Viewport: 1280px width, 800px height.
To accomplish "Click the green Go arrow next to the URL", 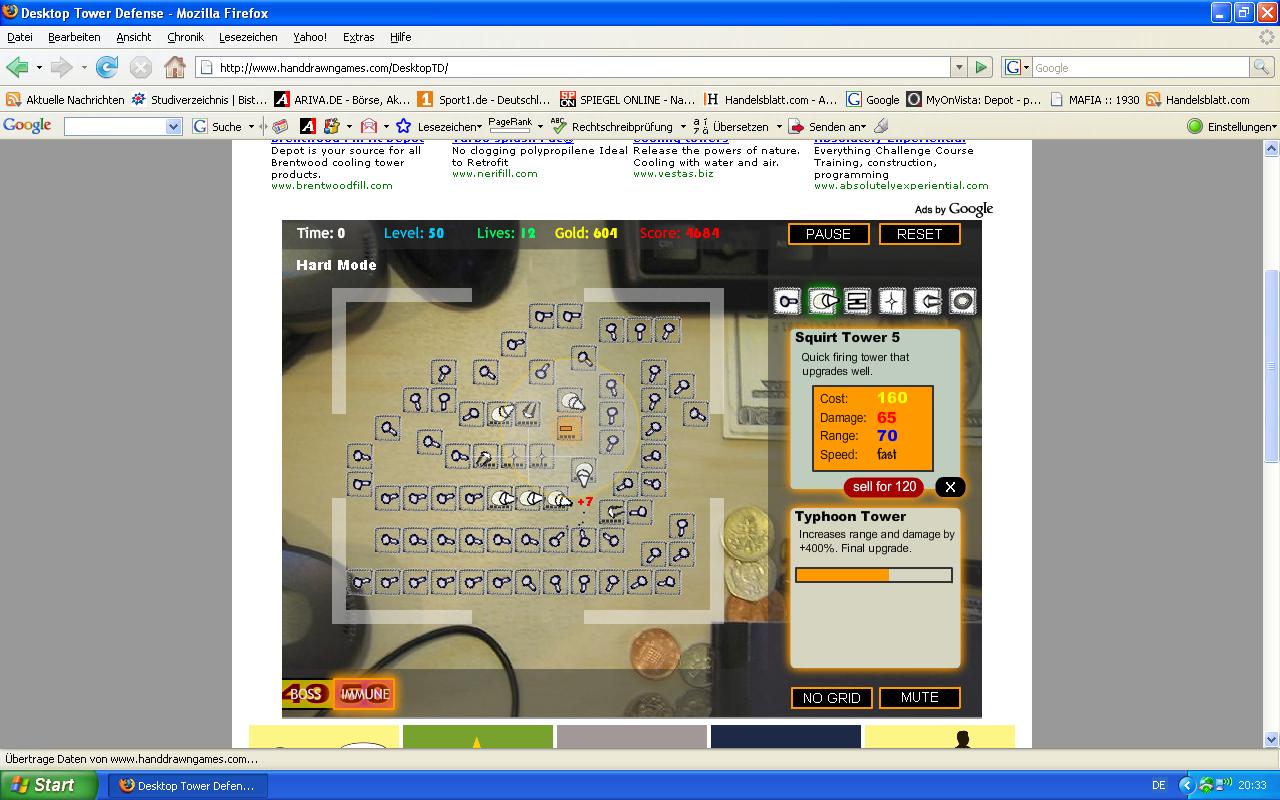I will click(981, 67).
